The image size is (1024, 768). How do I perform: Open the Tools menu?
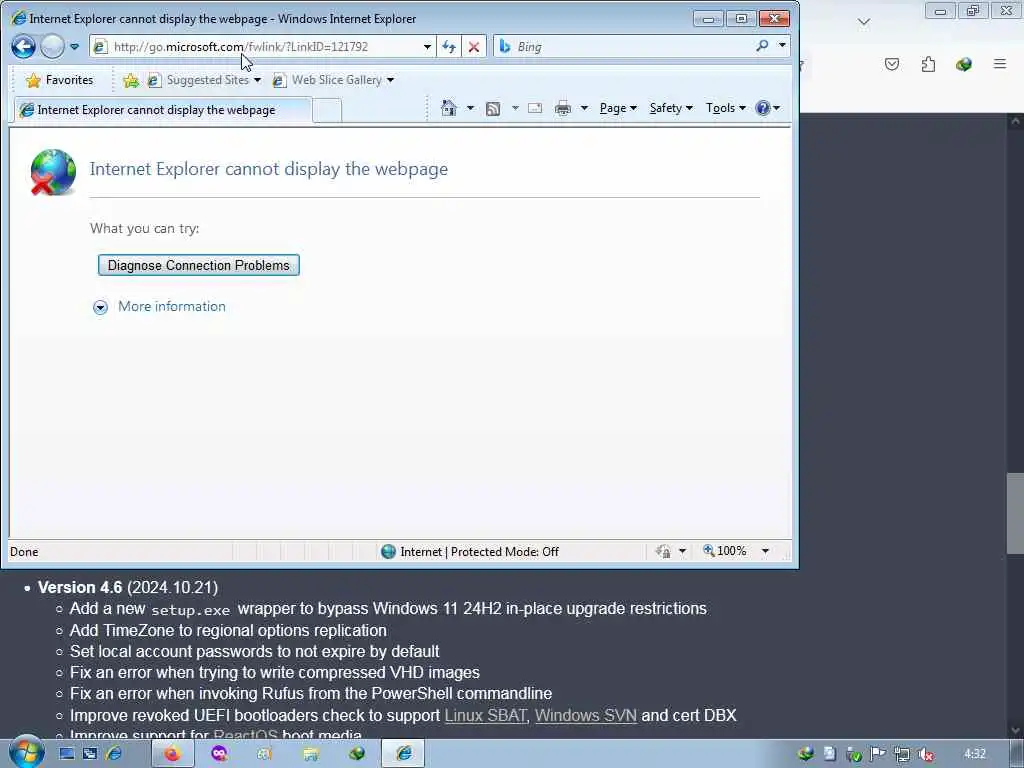point(725,108)
